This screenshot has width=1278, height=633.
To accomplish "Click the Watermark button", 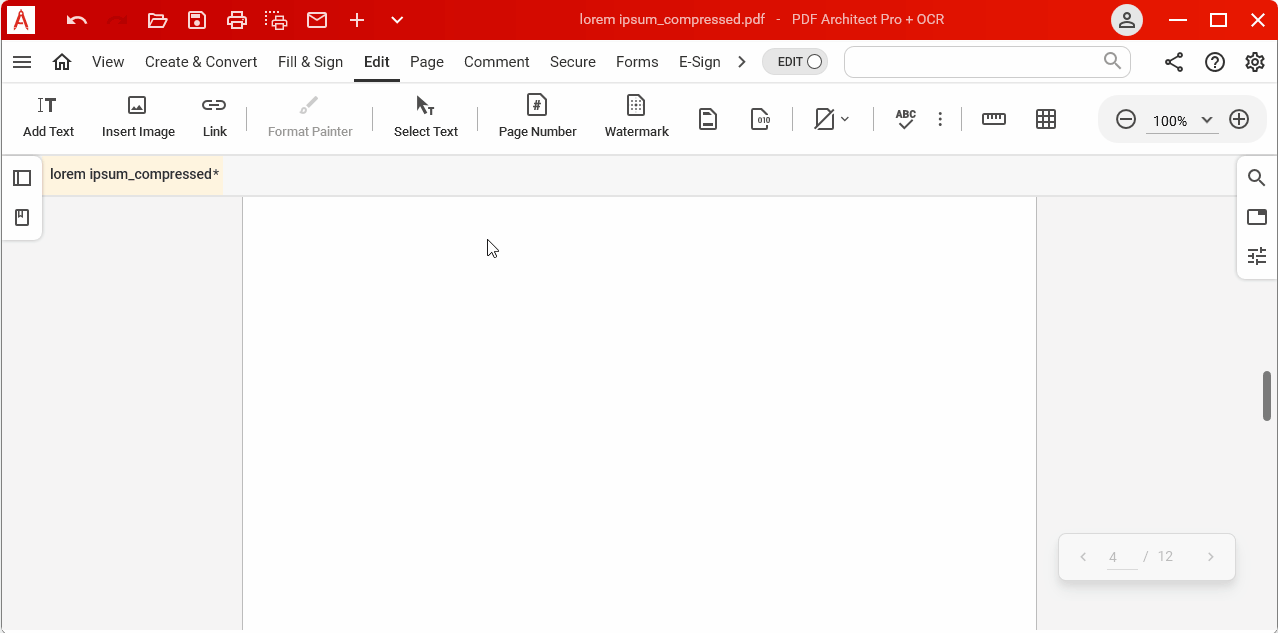I will [636, 118].
